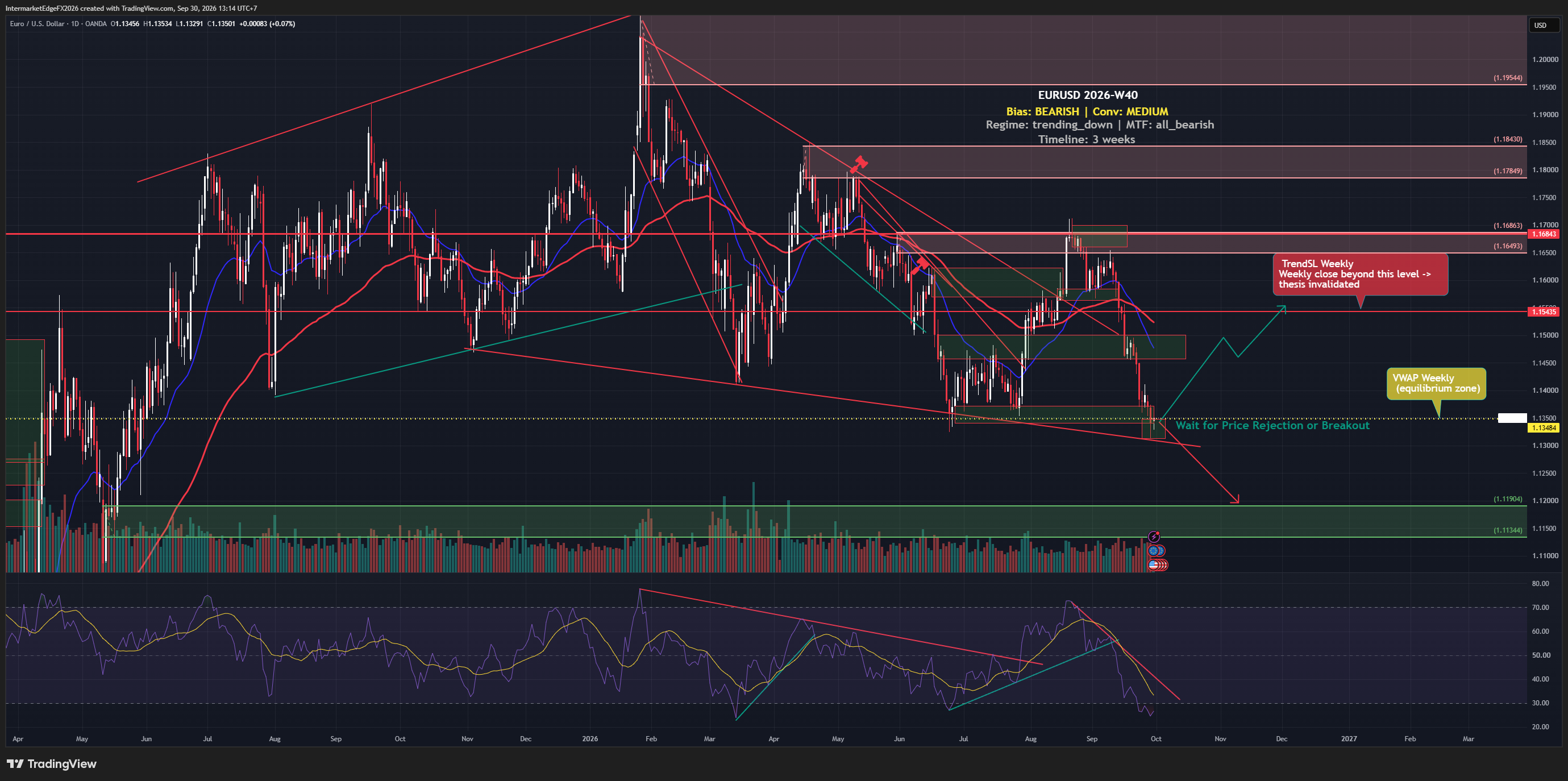Click the '2027' time axis label
The width and height of the screenshot is (1568, 781).
click(x=1349, y=739)
